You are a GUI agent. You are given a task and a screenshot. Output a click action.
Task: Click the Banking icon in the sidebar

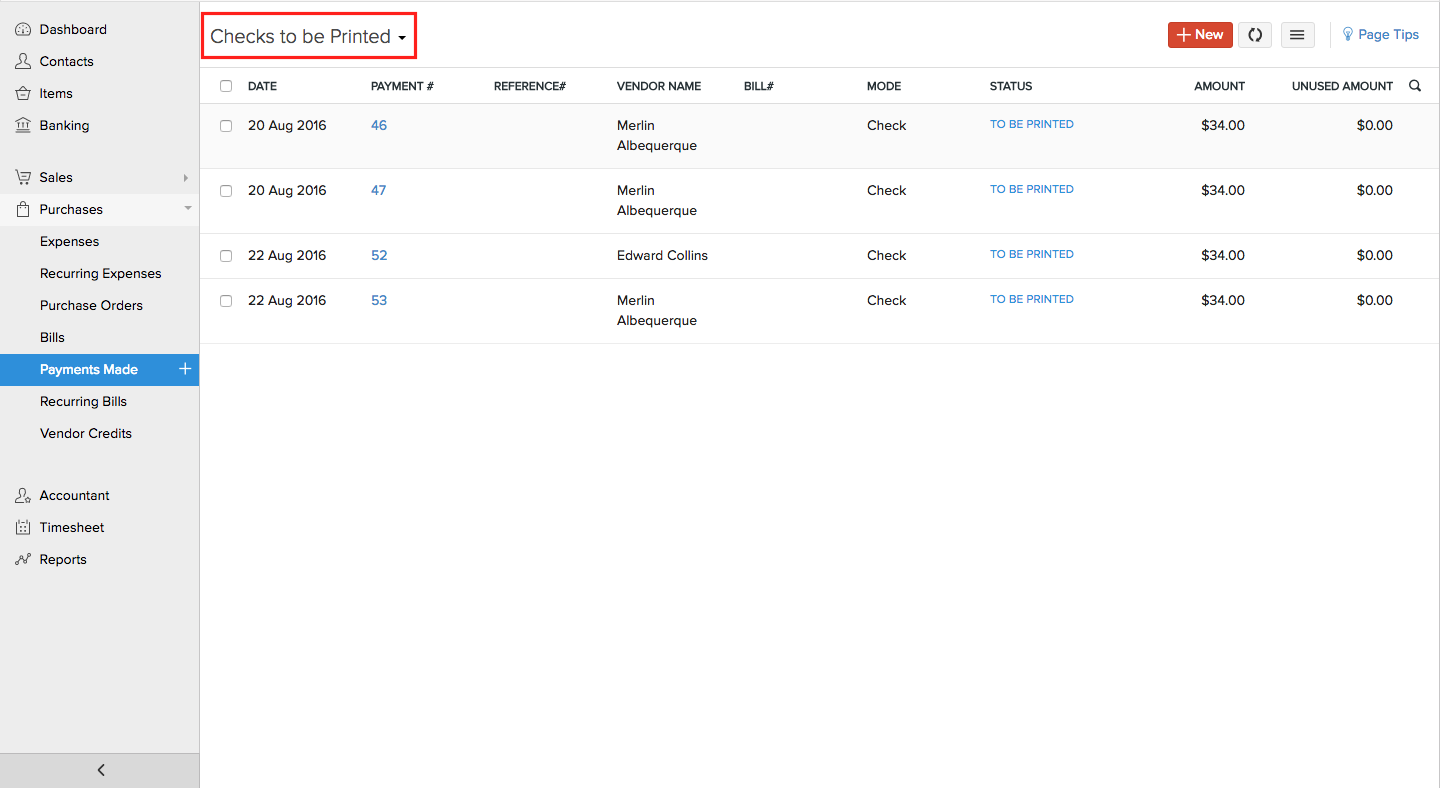pyautogui.click(x=23, y=126)
